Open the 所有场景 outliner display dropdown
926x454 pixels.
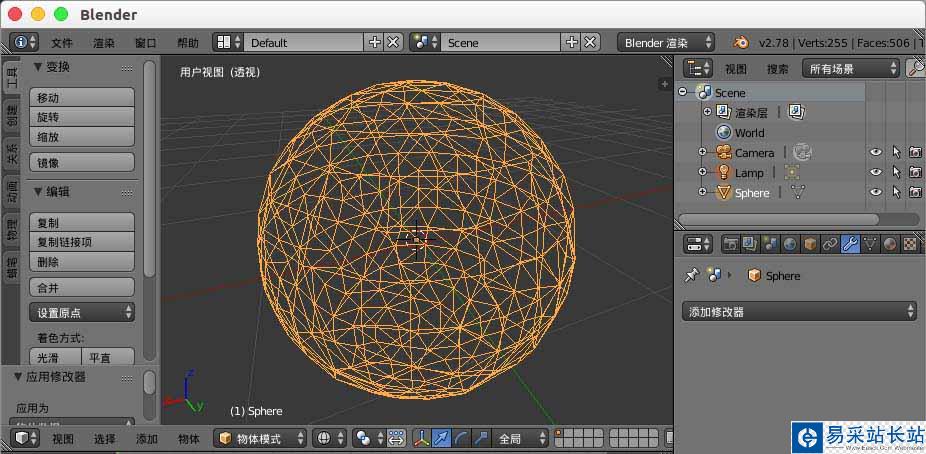(x=851, y=68)
